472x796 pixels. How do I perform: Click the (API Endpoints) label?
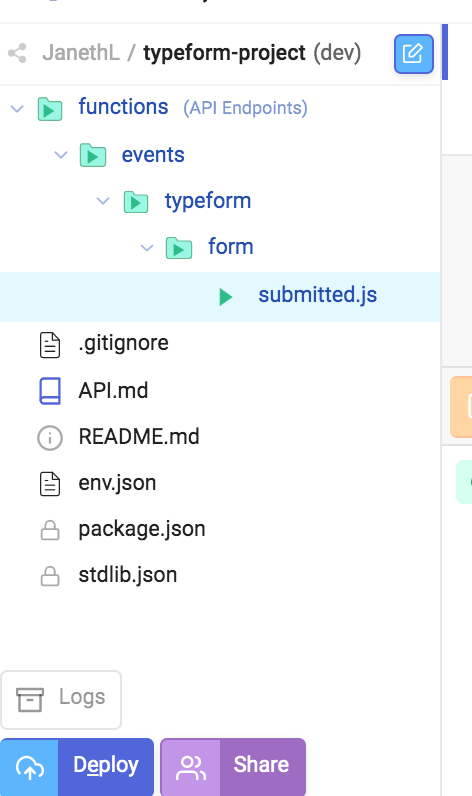[245, 109]
